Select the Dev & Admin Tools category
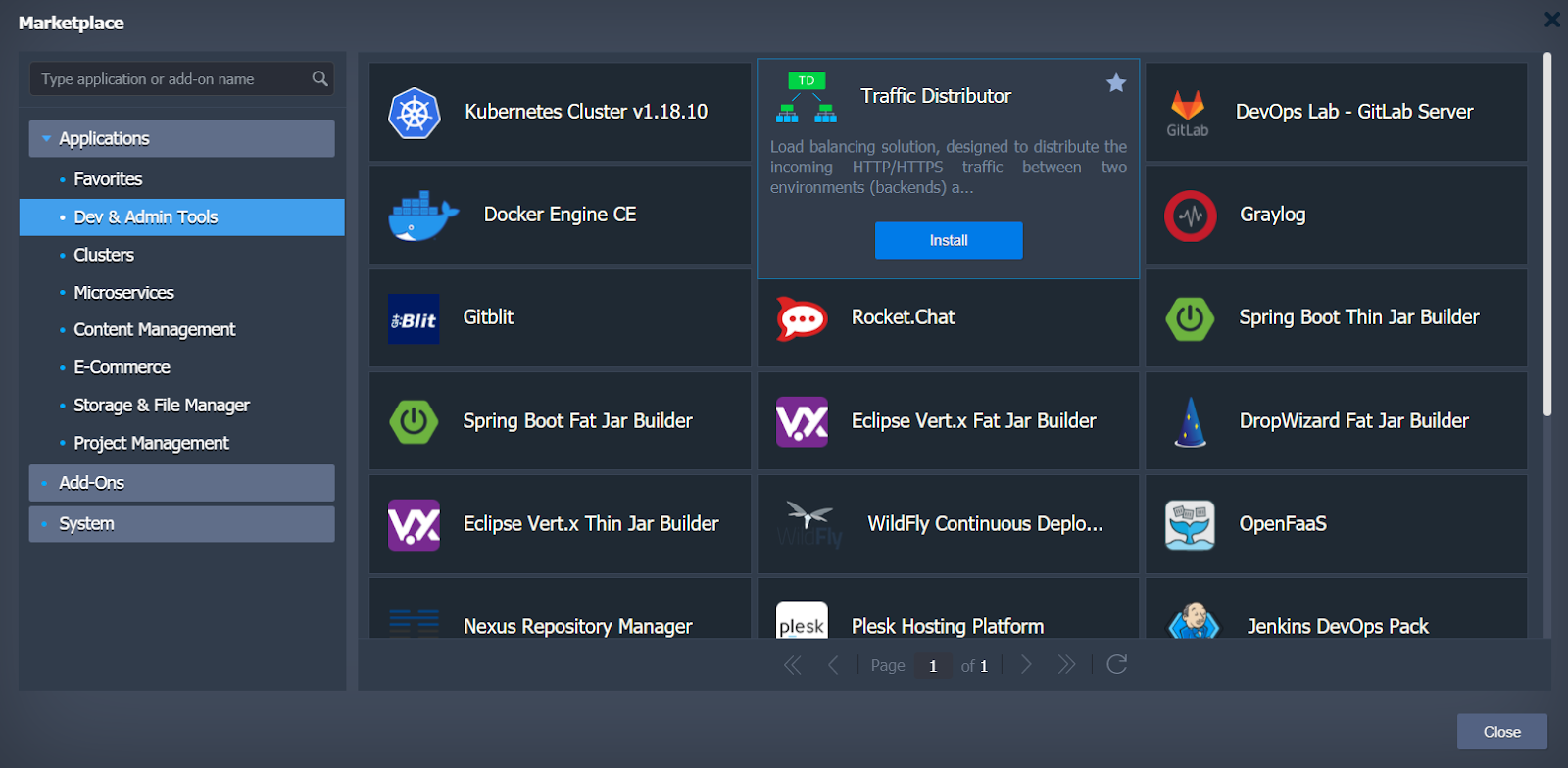The width and height of the screenshot is (1568, 768). pos(182,217)
